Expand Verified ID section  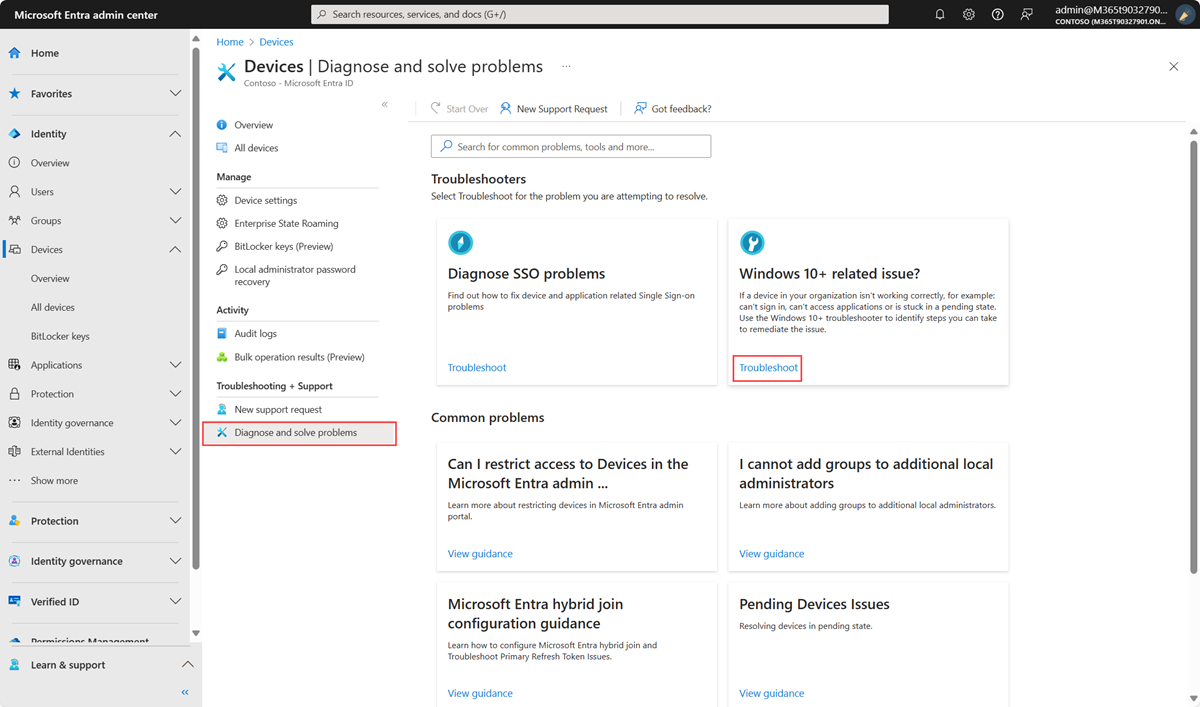(x=175, y=601)
